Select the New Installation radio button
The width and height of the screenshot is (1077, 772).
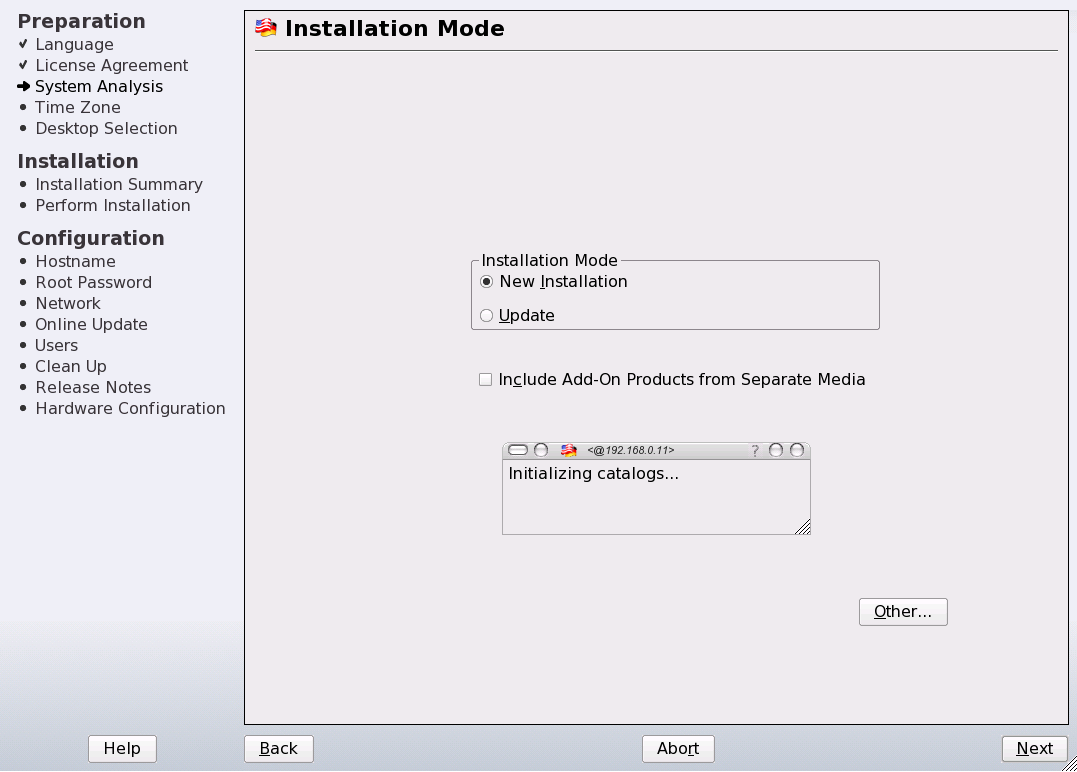487,282
